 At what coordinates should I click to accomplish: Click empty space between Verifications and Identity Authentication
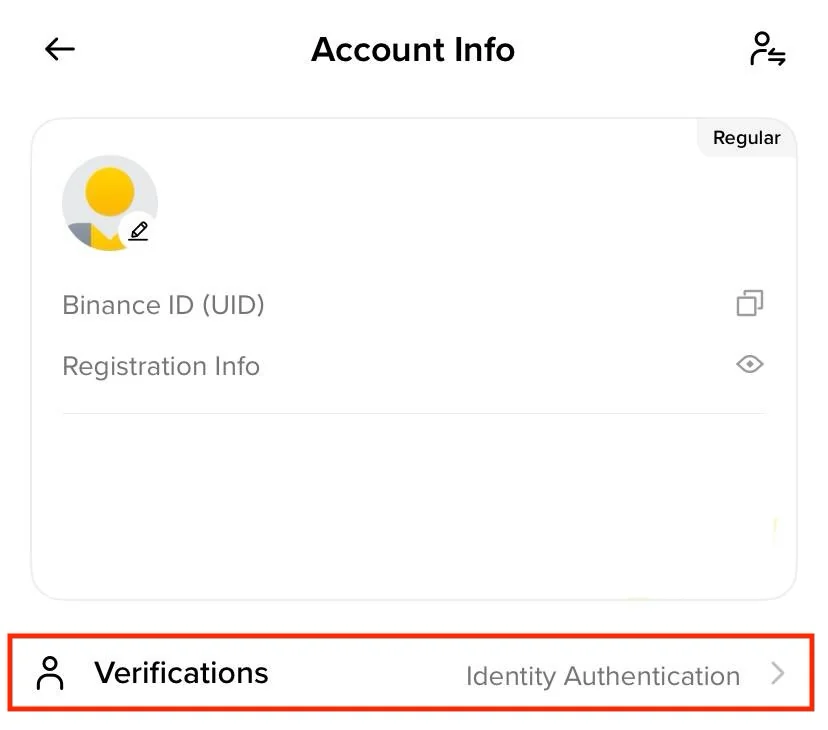pyautogui.click(x=367, y=673)
